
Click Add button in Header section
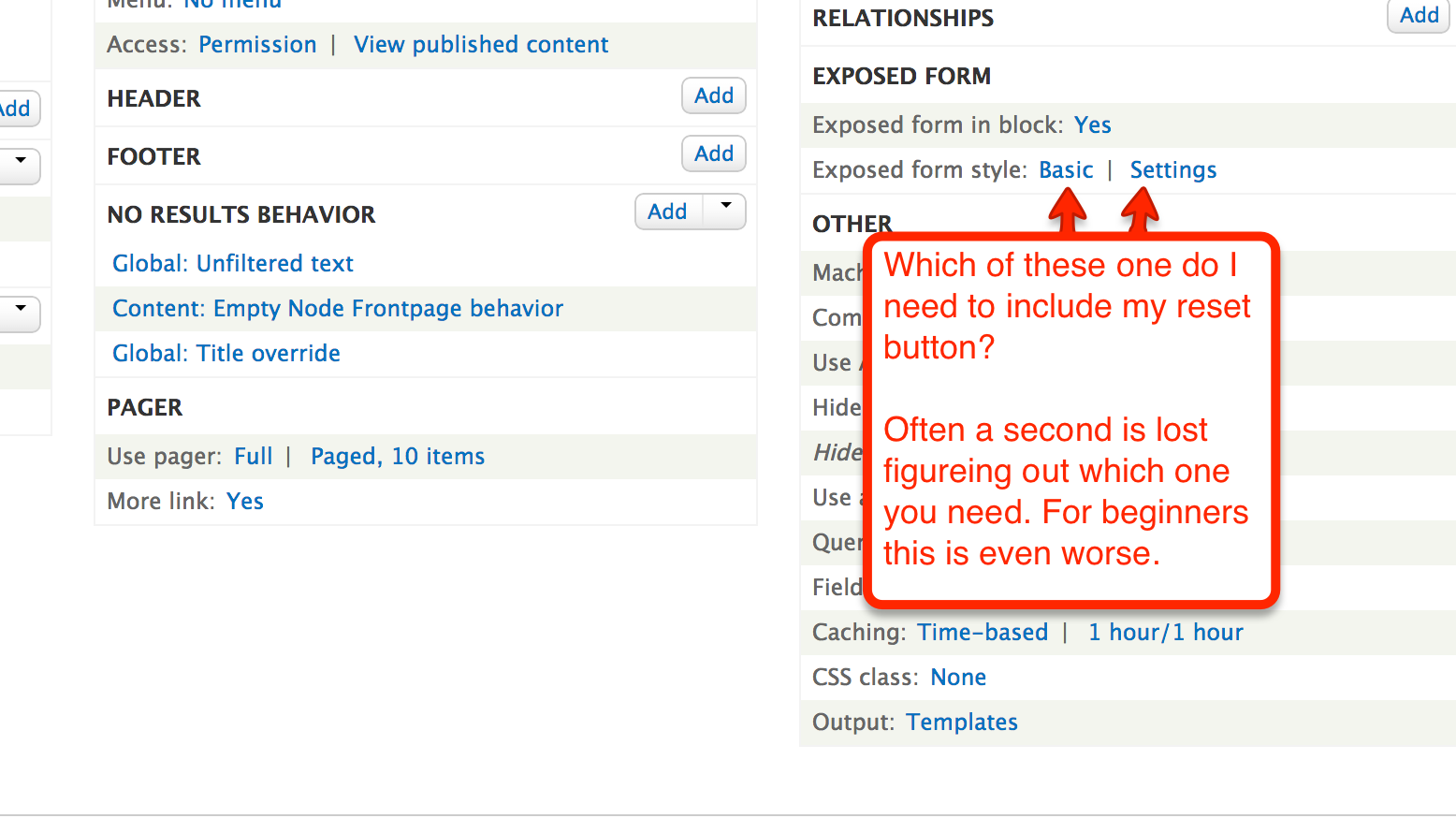(x=714, y=95)
